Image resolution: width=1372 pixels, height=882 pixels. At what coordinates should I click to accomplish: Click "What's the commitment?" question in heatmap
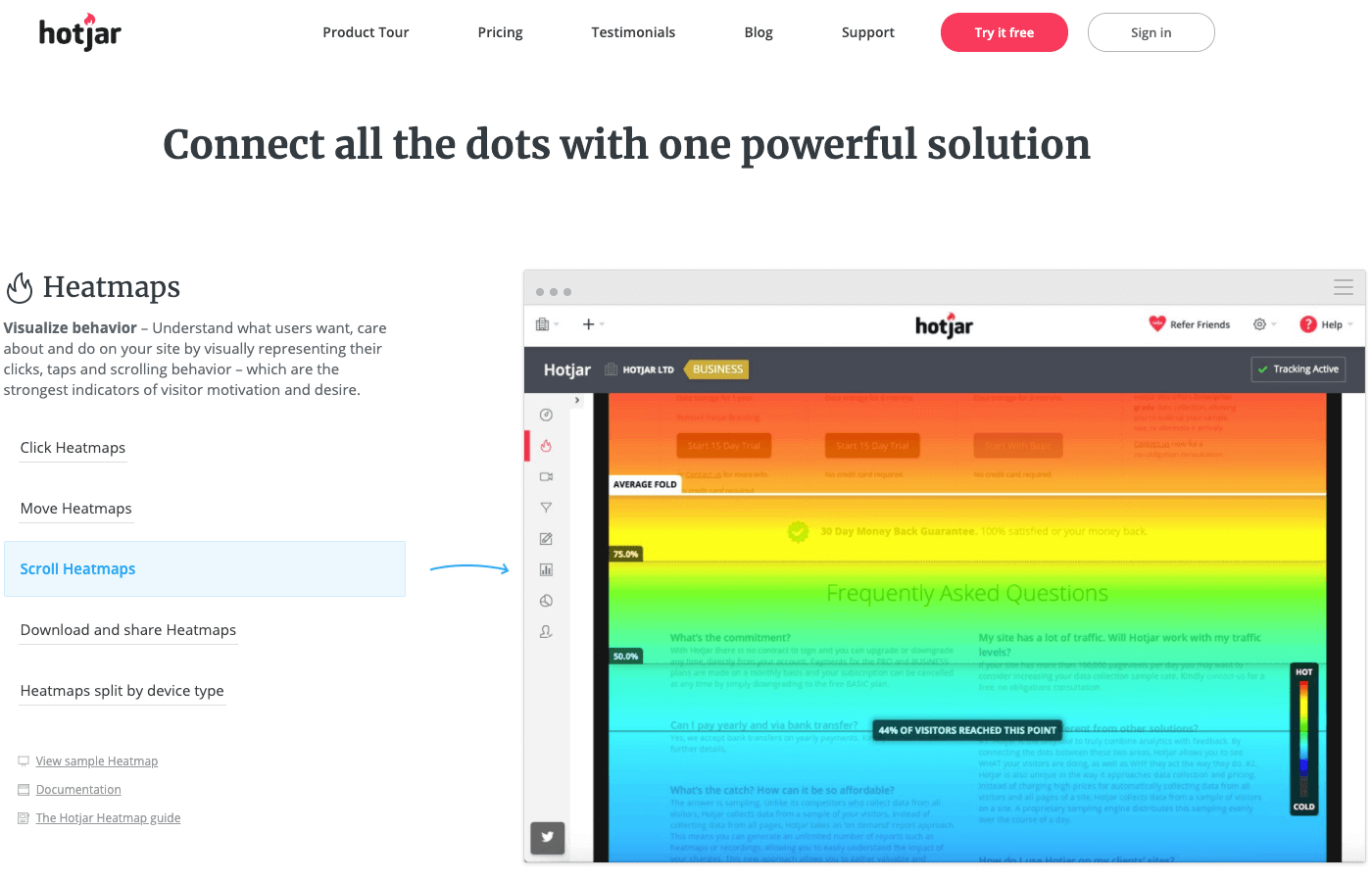(x=730, y=638)
